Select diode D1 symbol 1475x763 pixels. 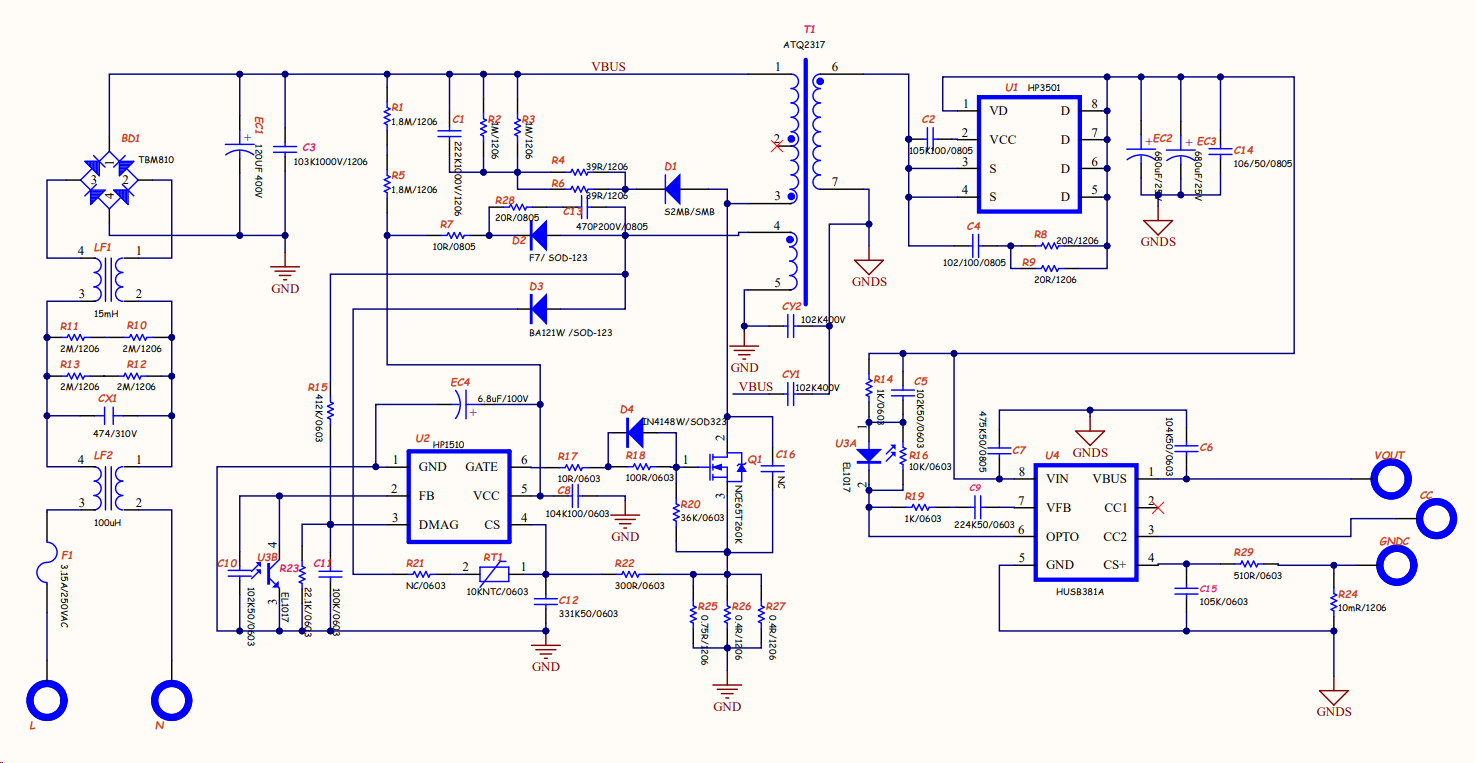(x=672, y=187)
